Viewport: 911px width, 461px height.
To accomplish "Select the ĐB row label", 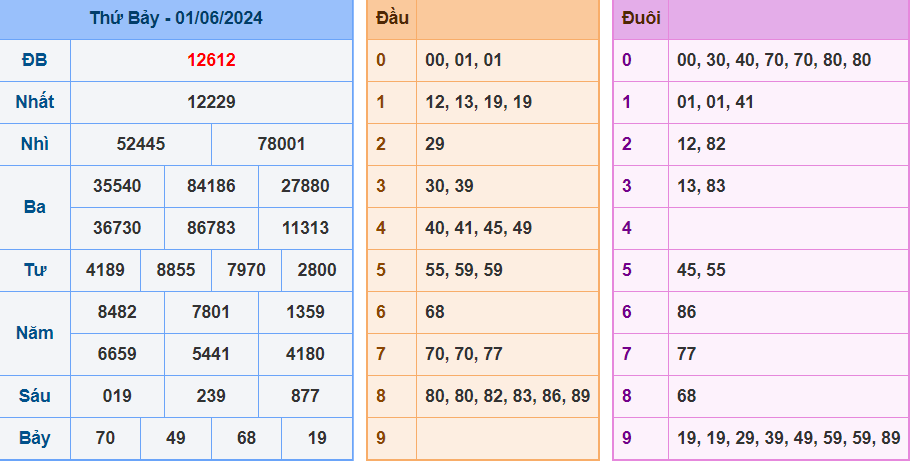I will [35, 60].
